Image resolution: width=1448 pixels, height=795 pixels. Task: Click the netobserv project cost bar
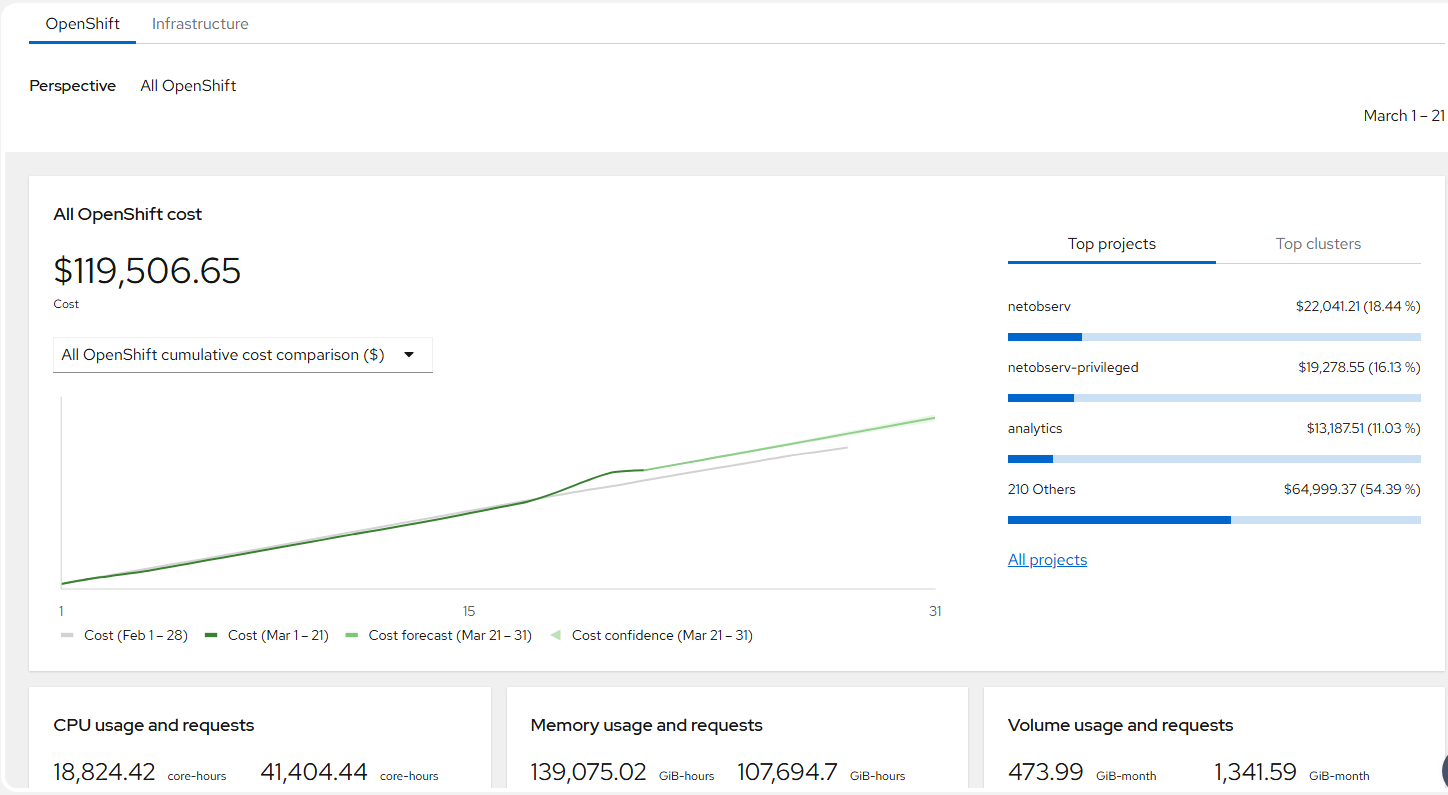point(1214,337)
